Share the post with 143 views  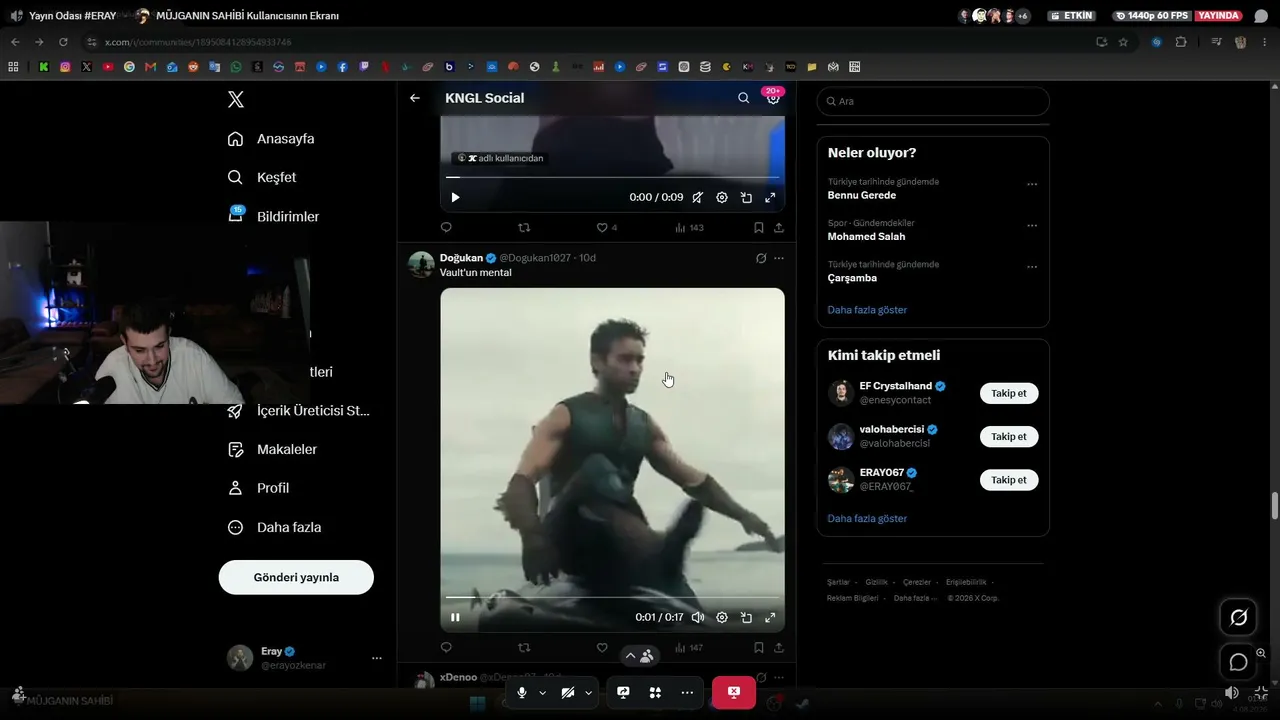click(x=779, y=228)
